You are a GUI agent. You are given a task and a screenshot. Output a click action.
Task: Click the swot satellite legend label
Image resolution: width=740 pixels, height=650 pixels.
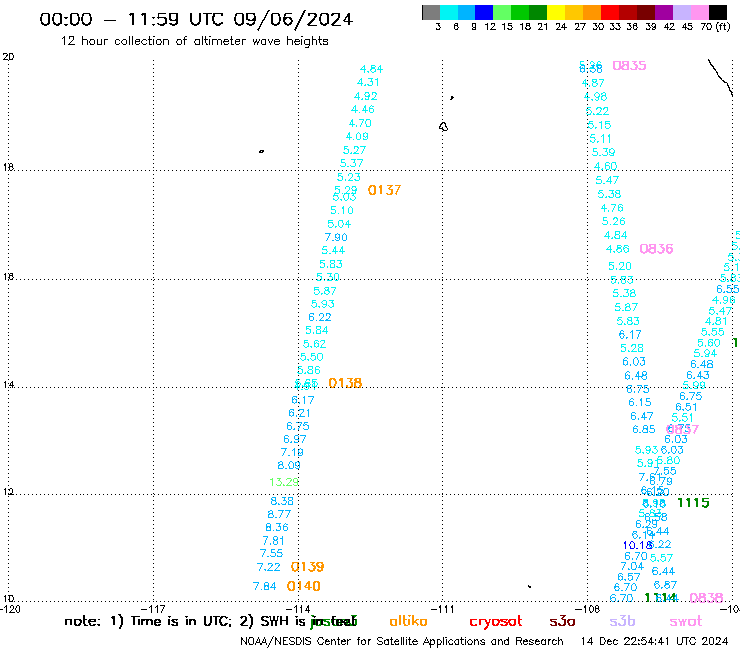(686, 621)
